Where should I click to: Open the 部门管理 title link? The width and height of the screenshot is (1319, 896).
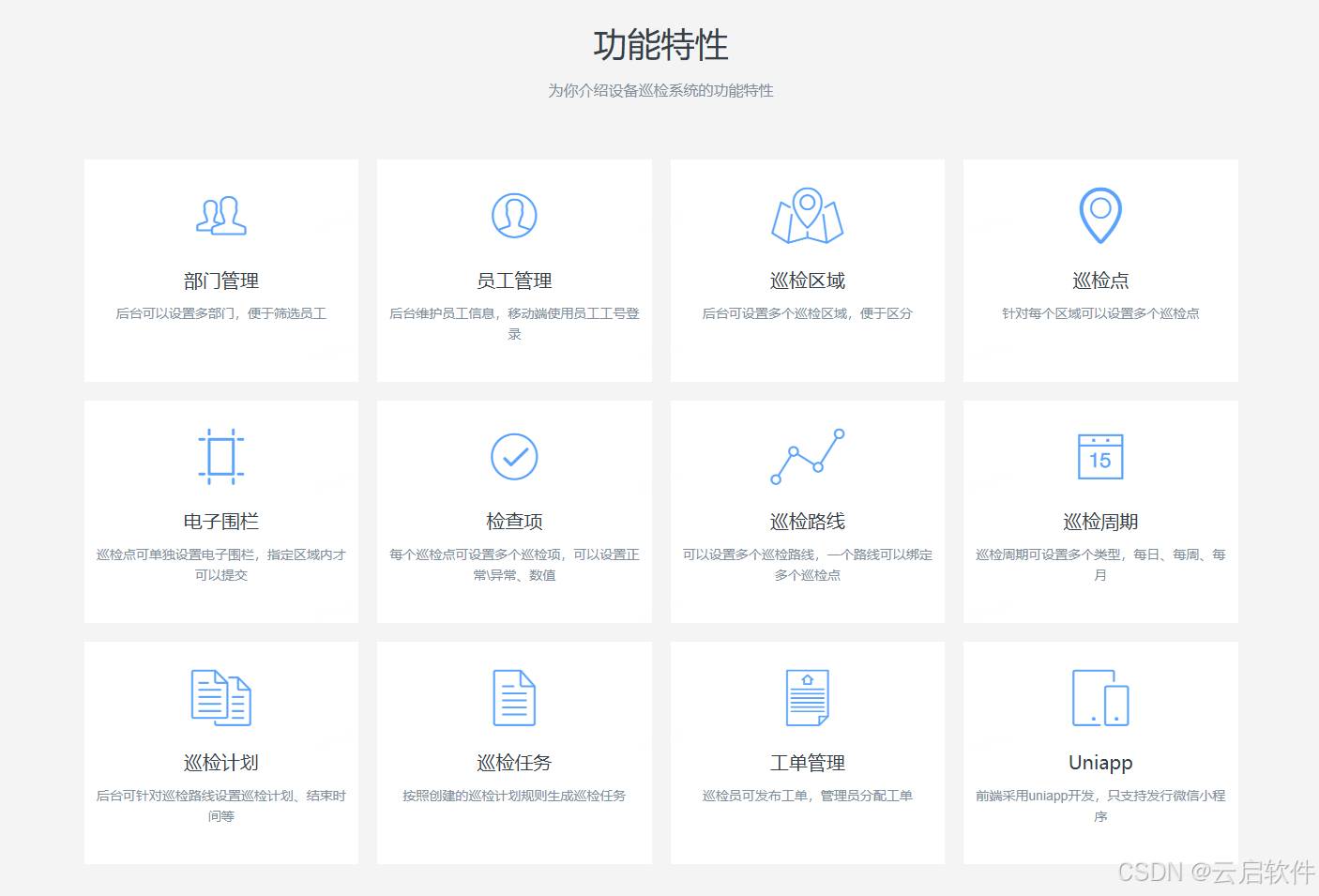(x=221, y=281)
